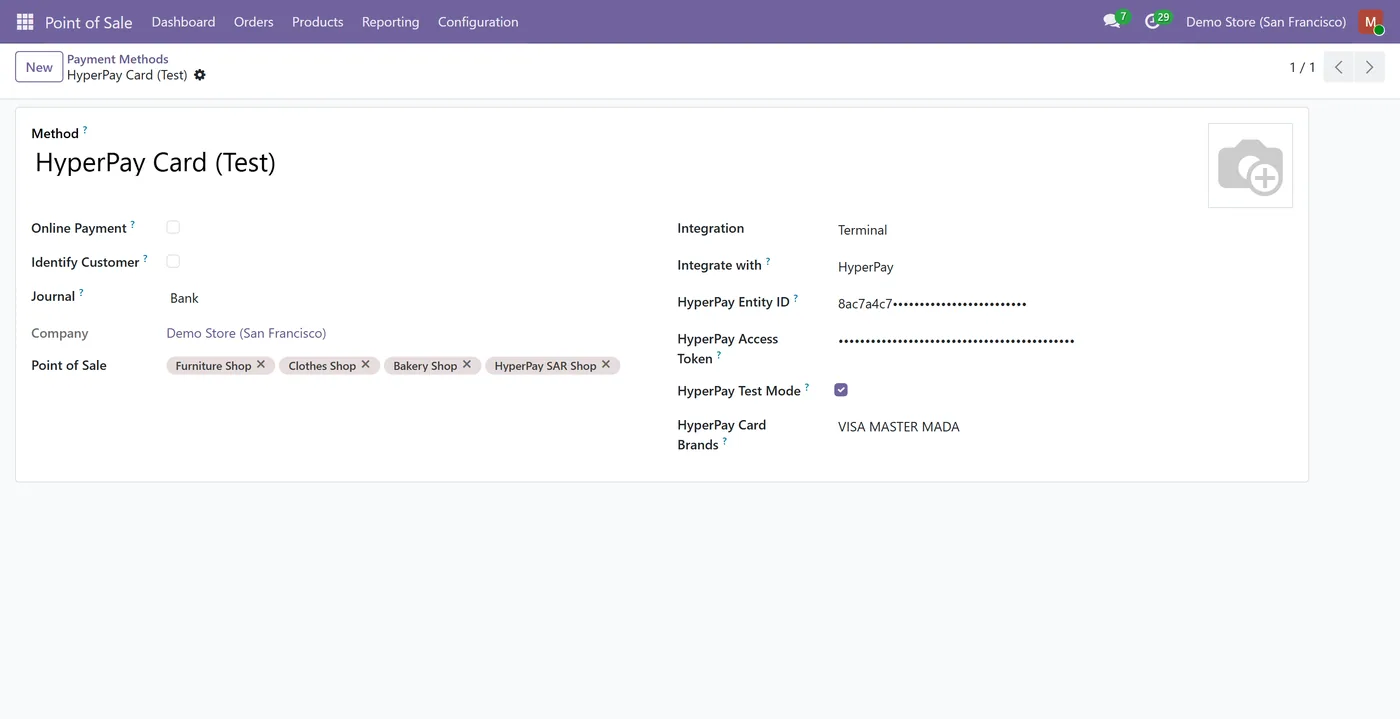Viewport: 1400px width, 719px height.
Task: Show help tooltip for Online Payment
Action: (133, 225)
